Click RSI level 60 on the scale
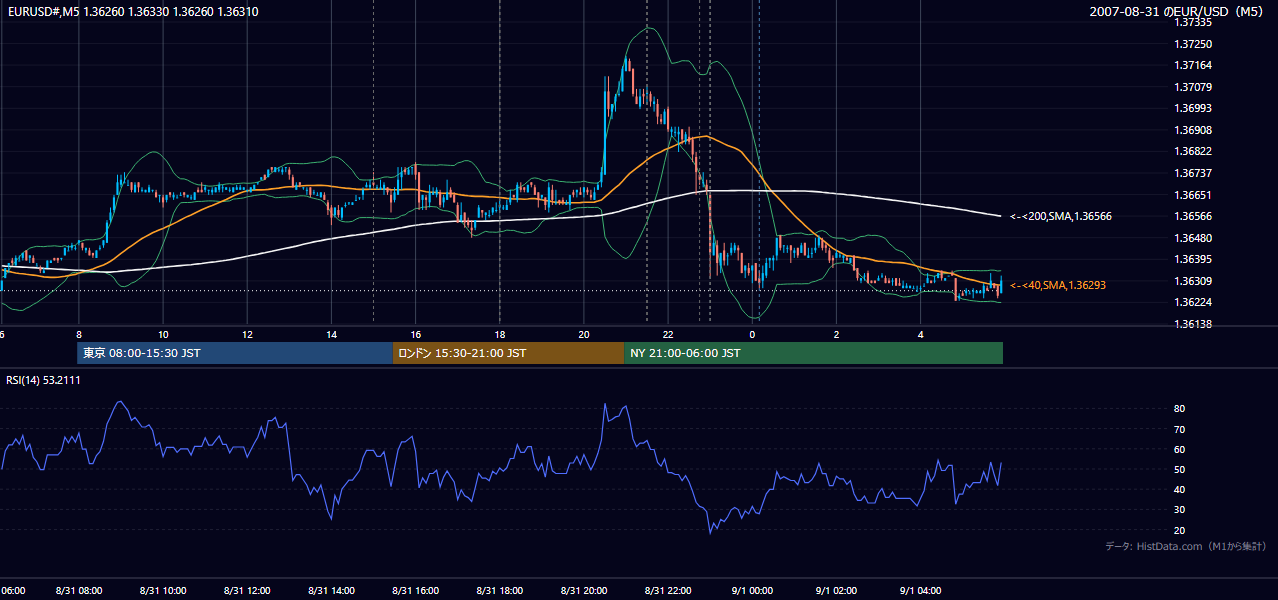Viewport: 1278px width, 600px height. click(1179, 449)
